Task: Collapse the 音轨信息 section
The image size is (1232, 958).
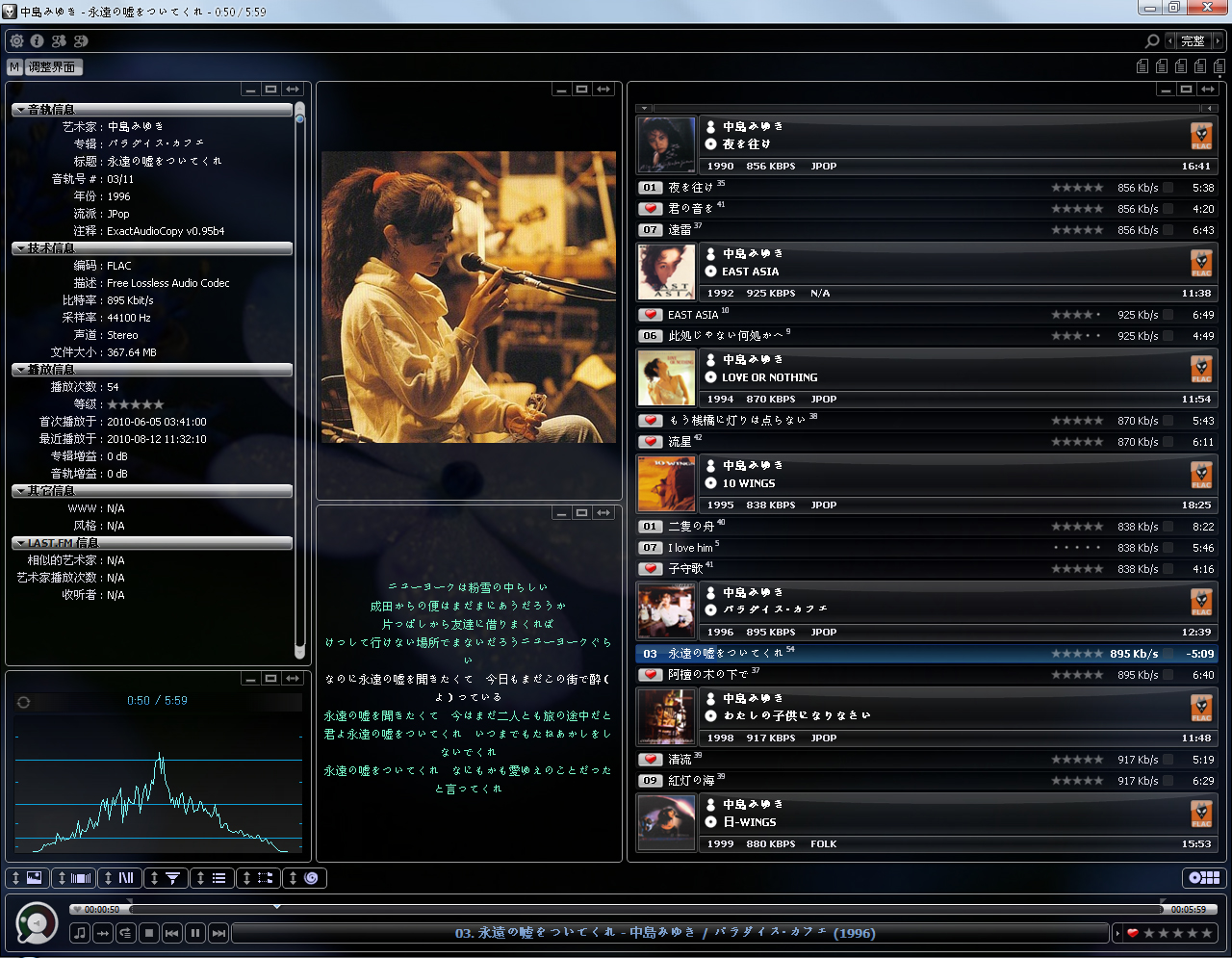Action: coord(151,110)
